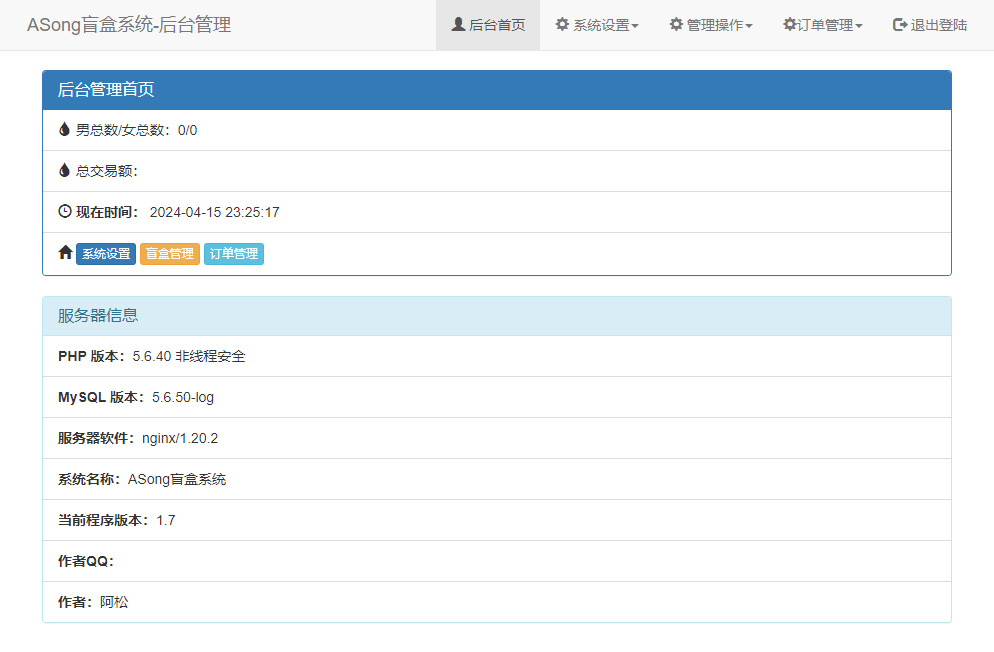This screenshot has width=994, height=652.
Task: Open the 订单管理 navbar menu label
Action: 825,25
